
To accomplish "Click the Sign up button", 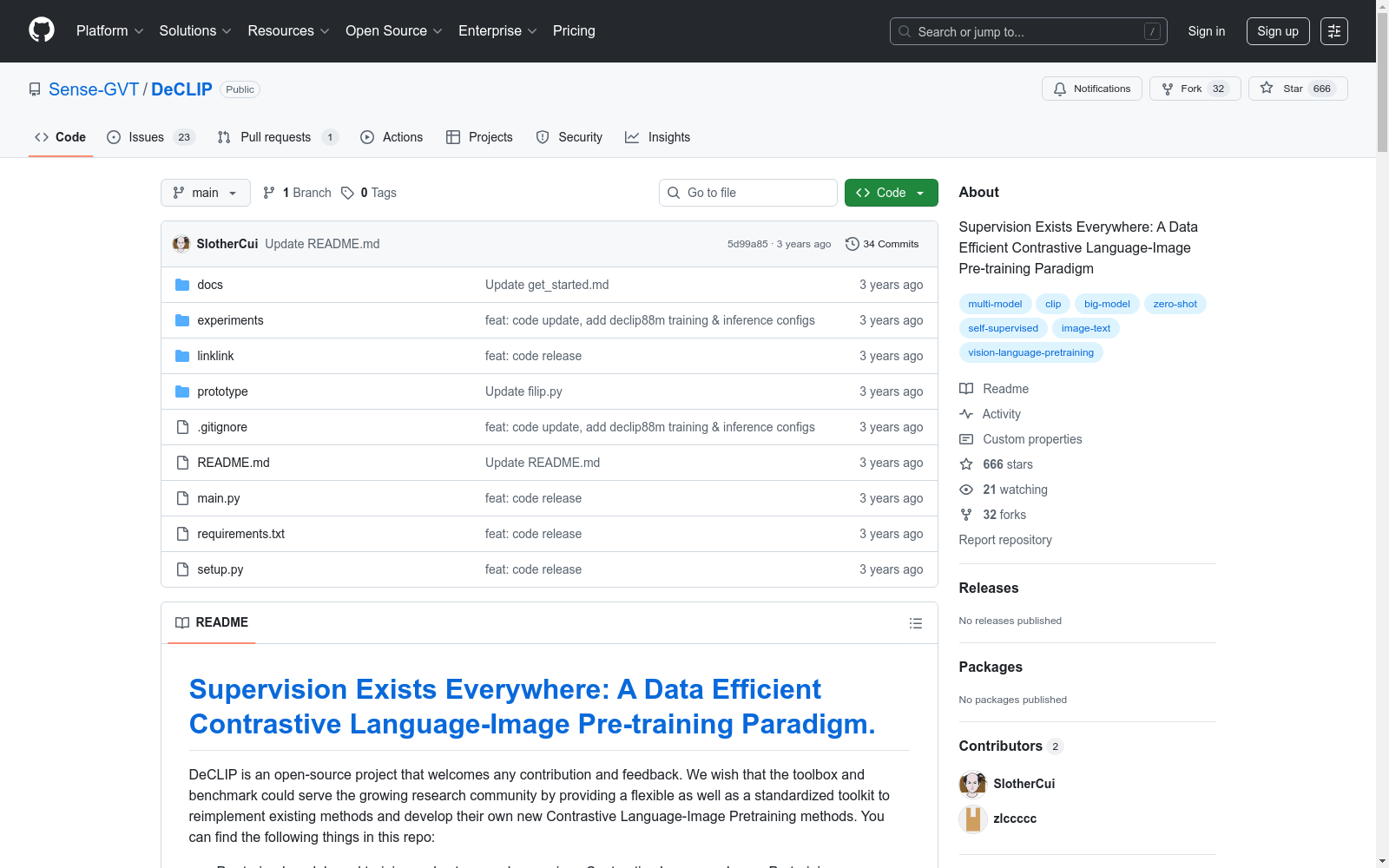I will point(1278,31).
